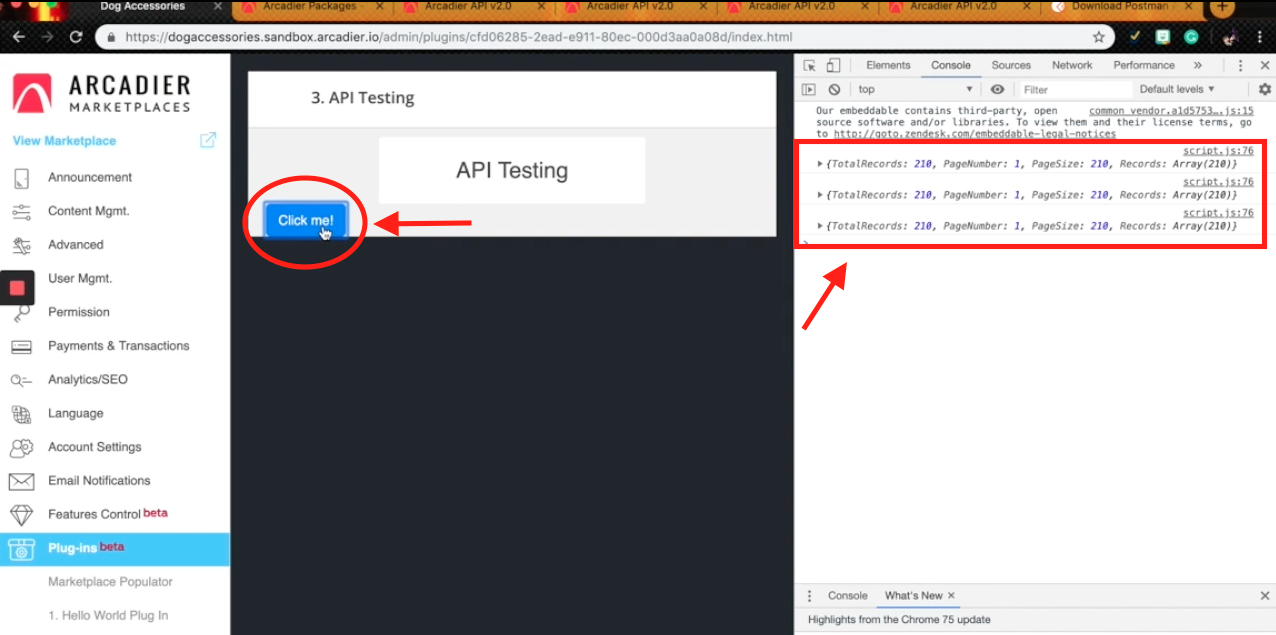1276x635 pixels.
Task: Click the 3. API Testing header
Action: (x=362, y=99)
